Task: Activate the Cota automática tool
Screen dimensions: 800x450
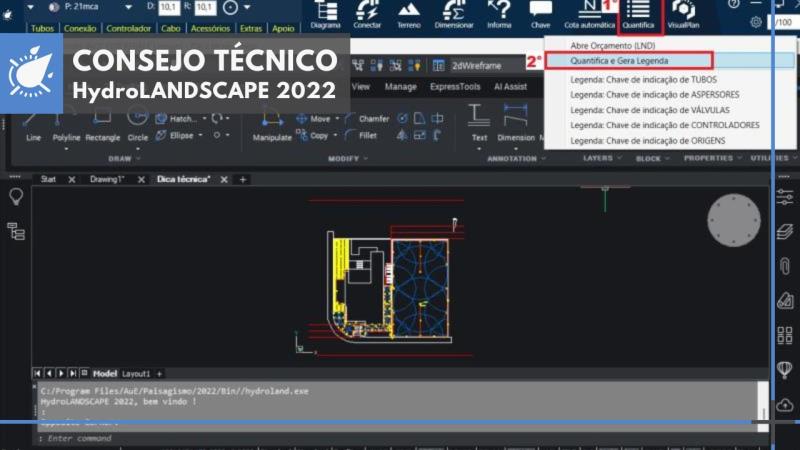Action: pos(589,15)
